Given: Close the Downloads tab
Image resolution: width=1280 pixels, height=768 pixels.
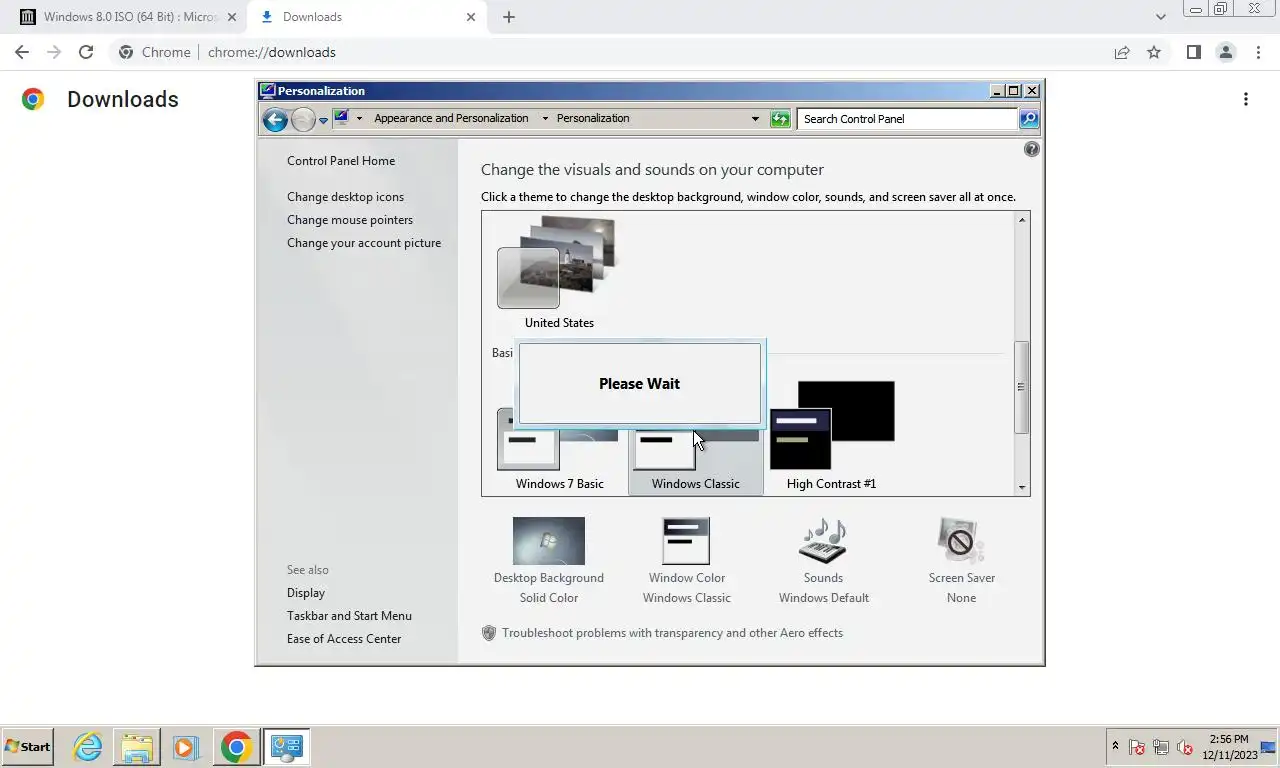Looking at the screenshot, I should point(471,17).
